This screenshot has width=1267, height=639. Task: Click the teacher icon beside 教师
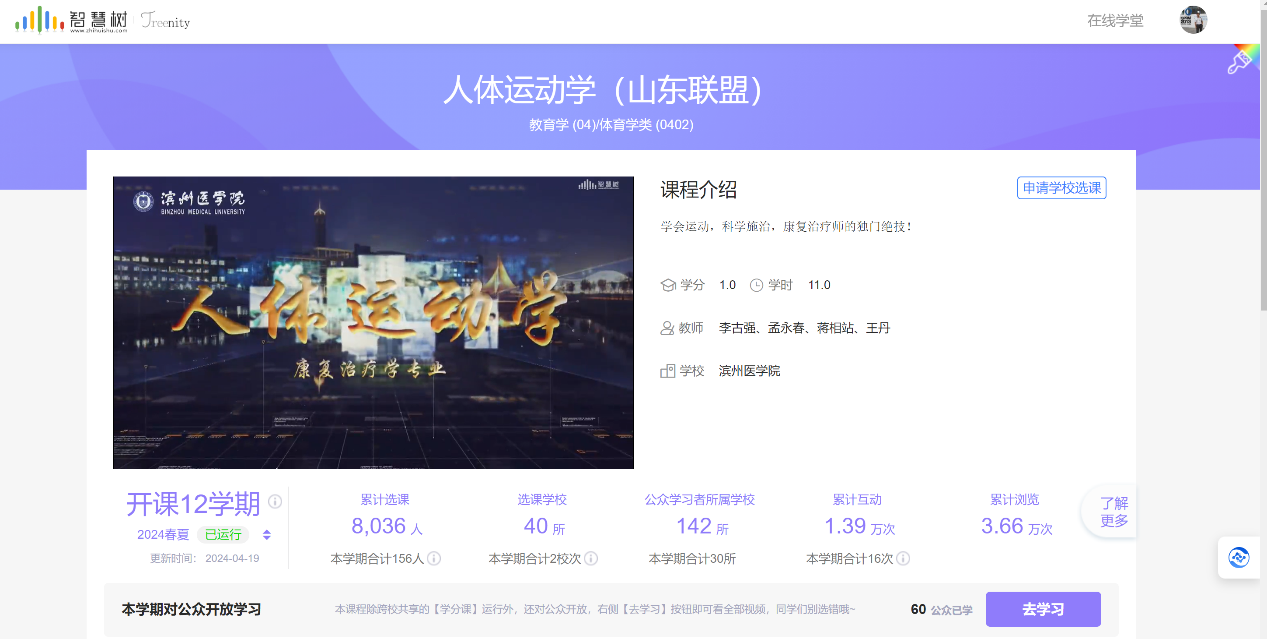pos(668,328)
